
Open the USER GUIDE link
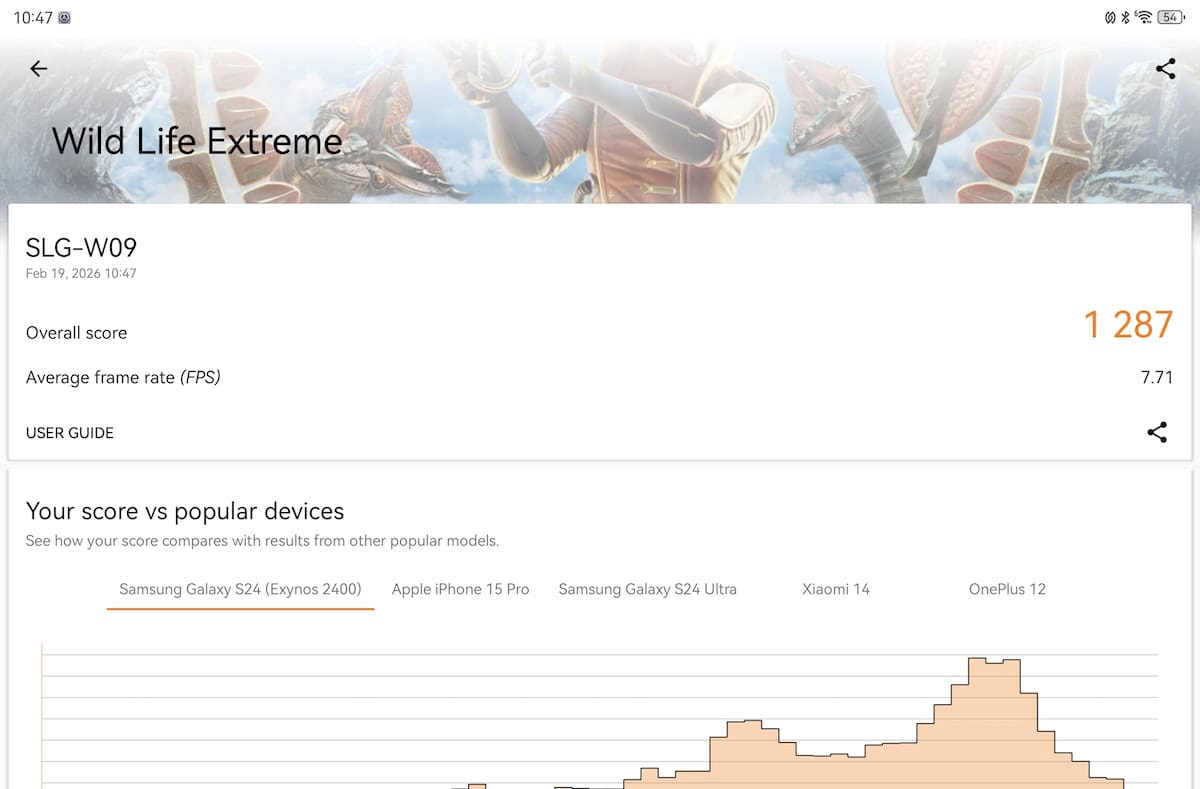click(x=70, y=433)
